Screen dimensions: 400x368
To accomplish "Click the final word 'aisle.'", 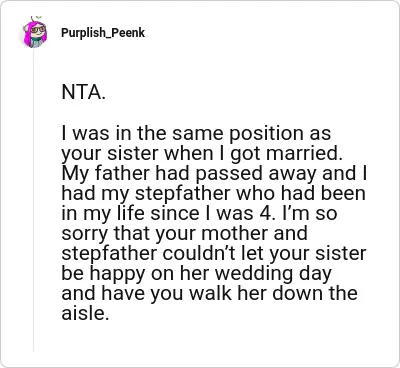I will pyautogui.click(x=85, y=313).
